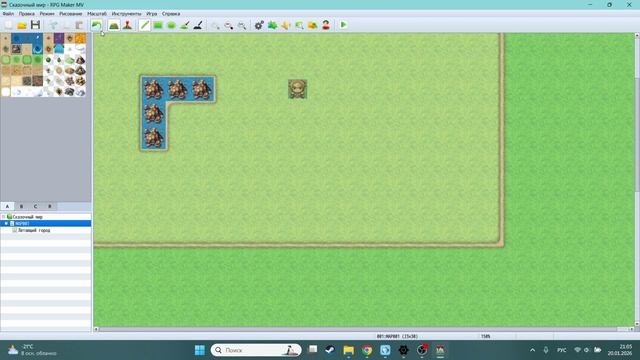Click the РУС language indicator

[x=562, y=350]
